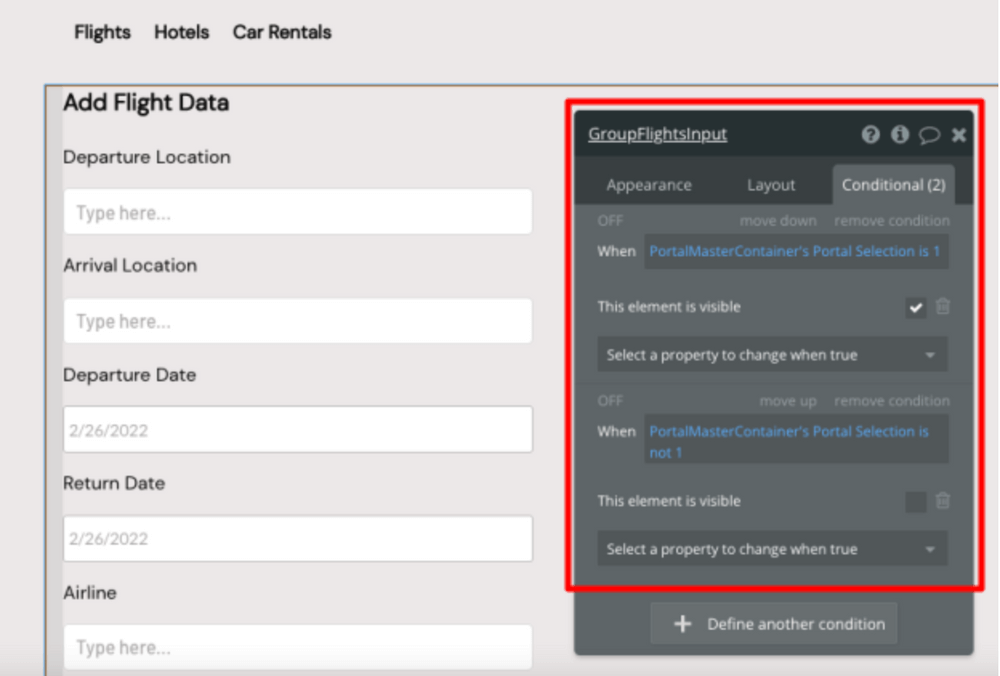Click the Departure Location text input
1000x676 pixels.
coord(295,212)
